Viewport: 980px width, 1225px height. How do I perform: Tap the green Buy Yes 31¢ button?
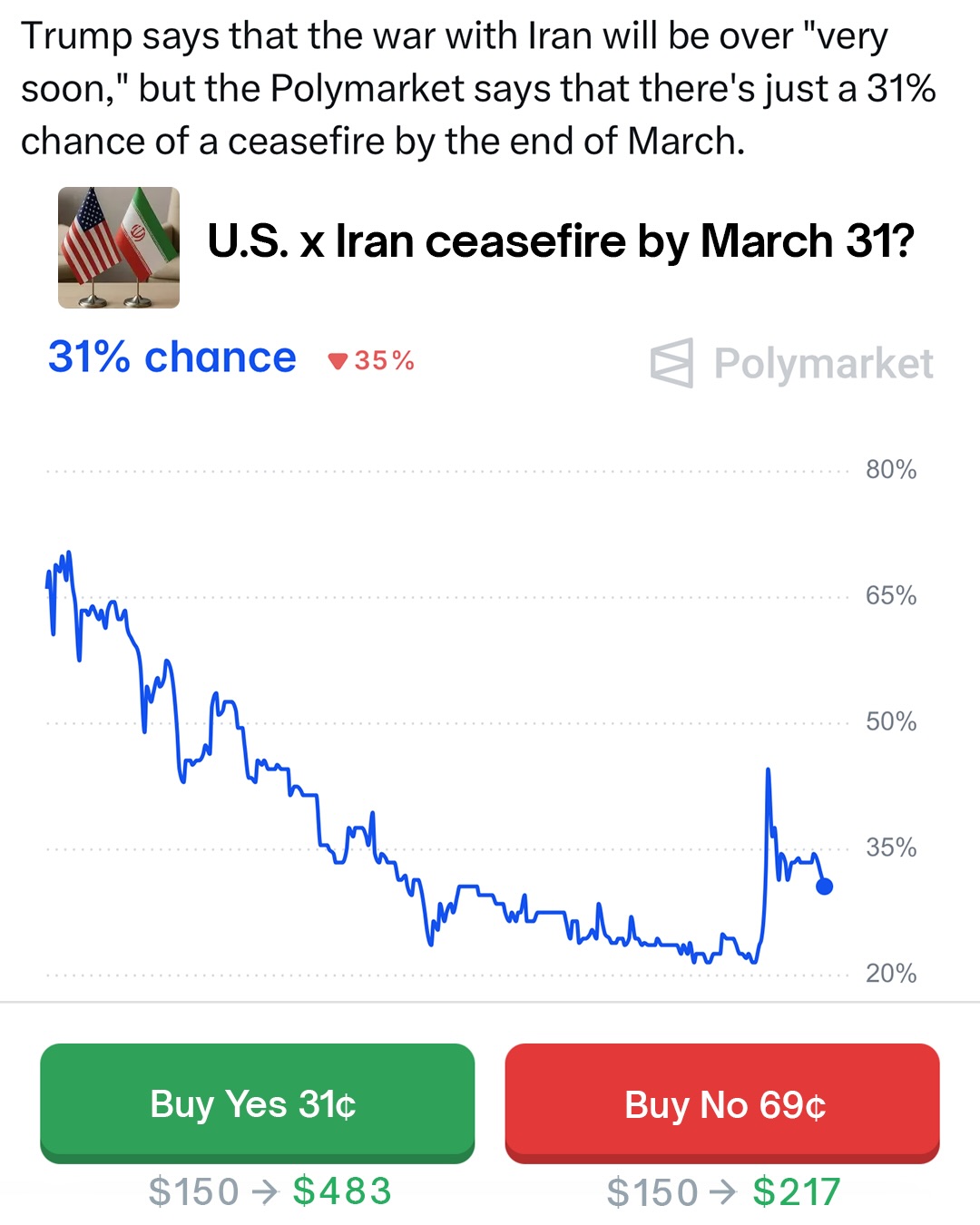tap(257, 1103)
